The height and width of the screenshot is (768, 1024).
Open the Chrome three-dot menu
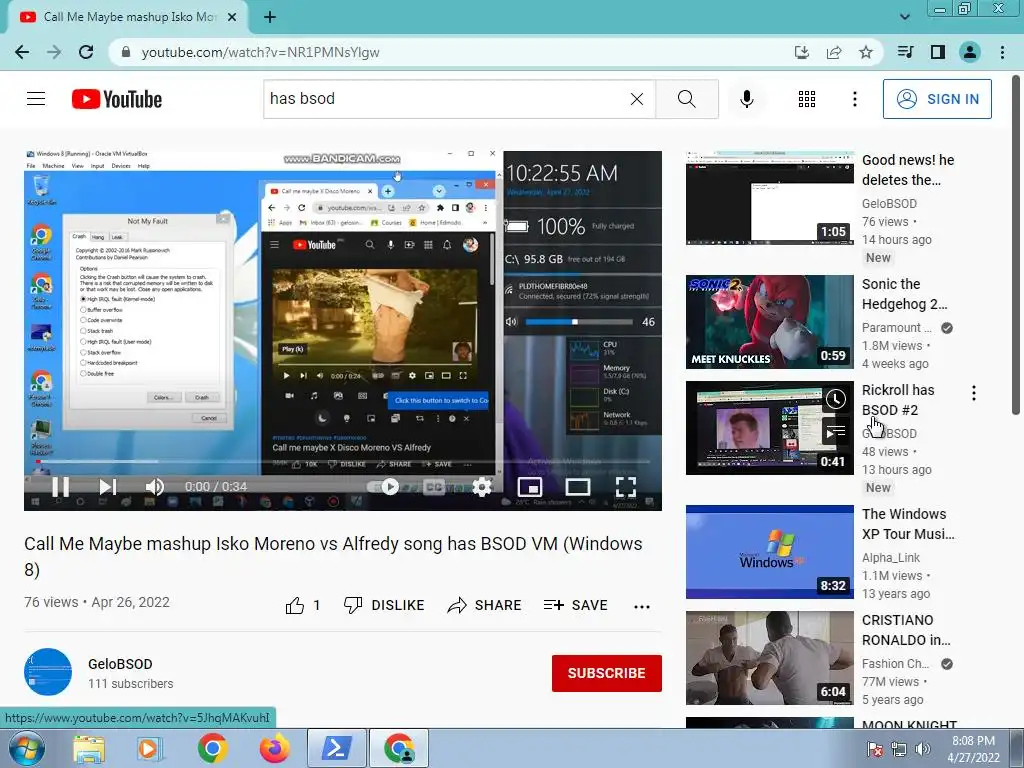point(1002,52)
